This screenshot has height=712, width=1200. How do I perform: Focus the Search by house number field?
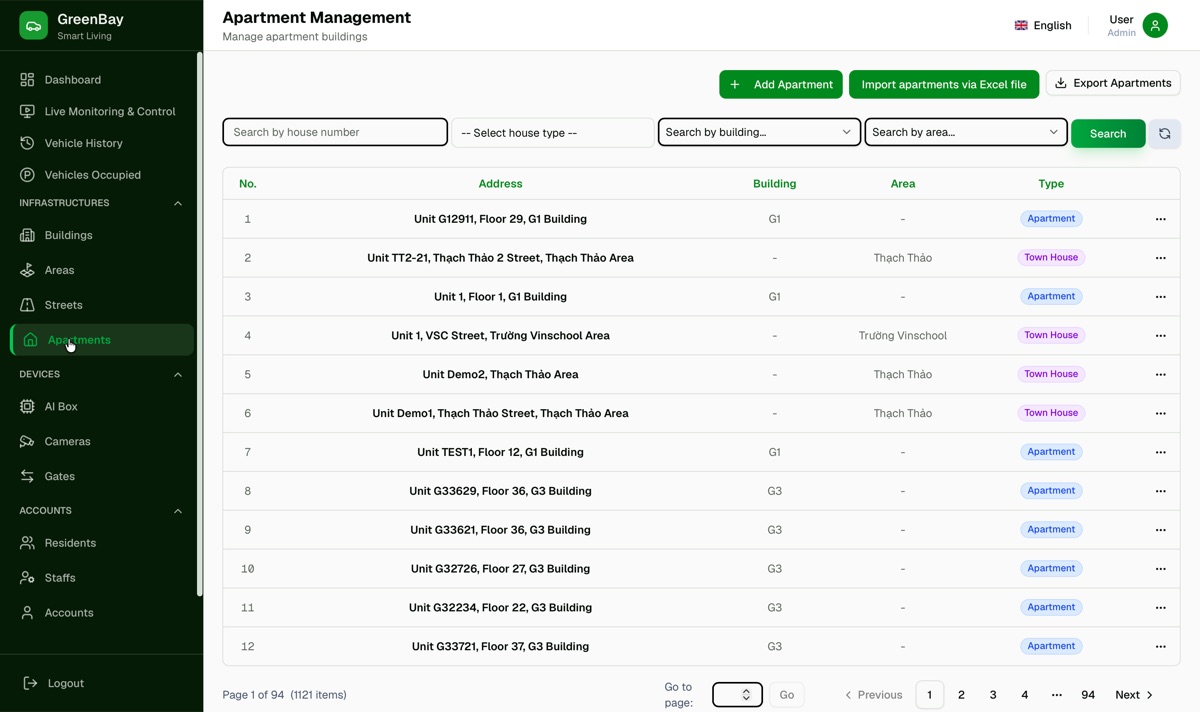[x=335, y=132]
